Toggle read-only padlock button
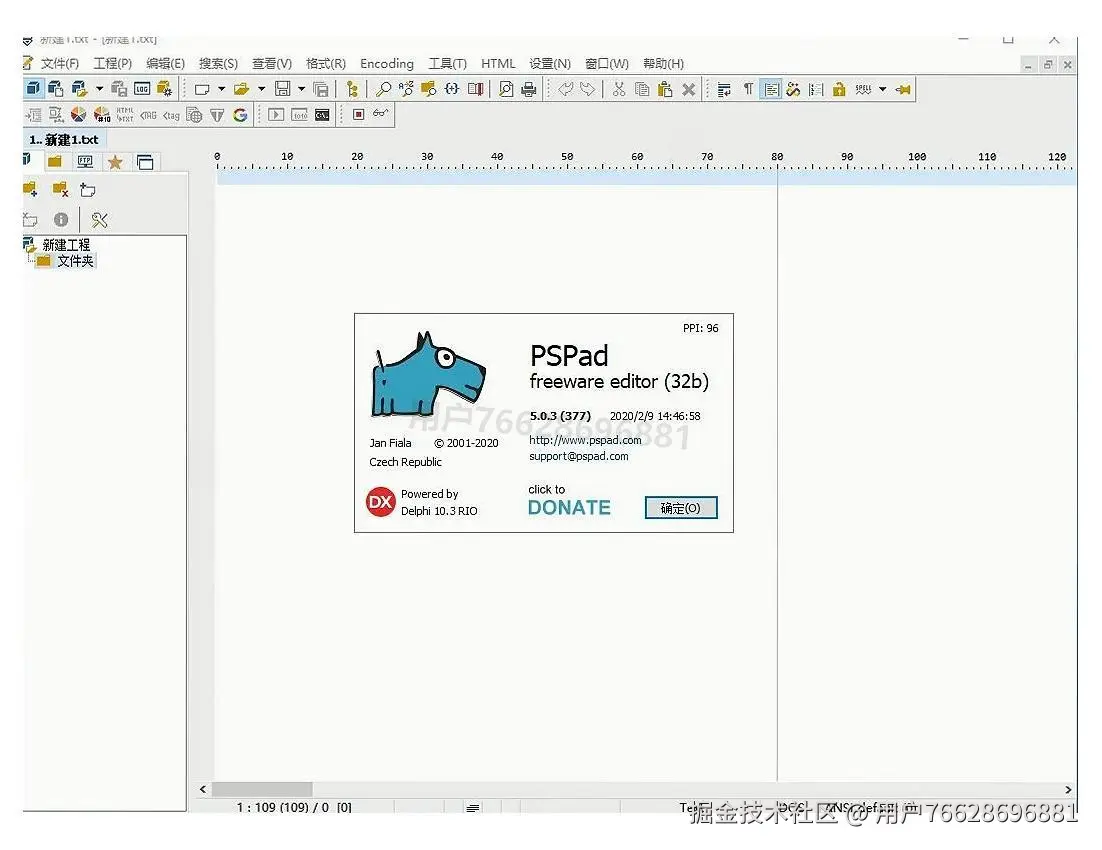The height and width of the screenshot is (850, 1102). click(838, 89)
